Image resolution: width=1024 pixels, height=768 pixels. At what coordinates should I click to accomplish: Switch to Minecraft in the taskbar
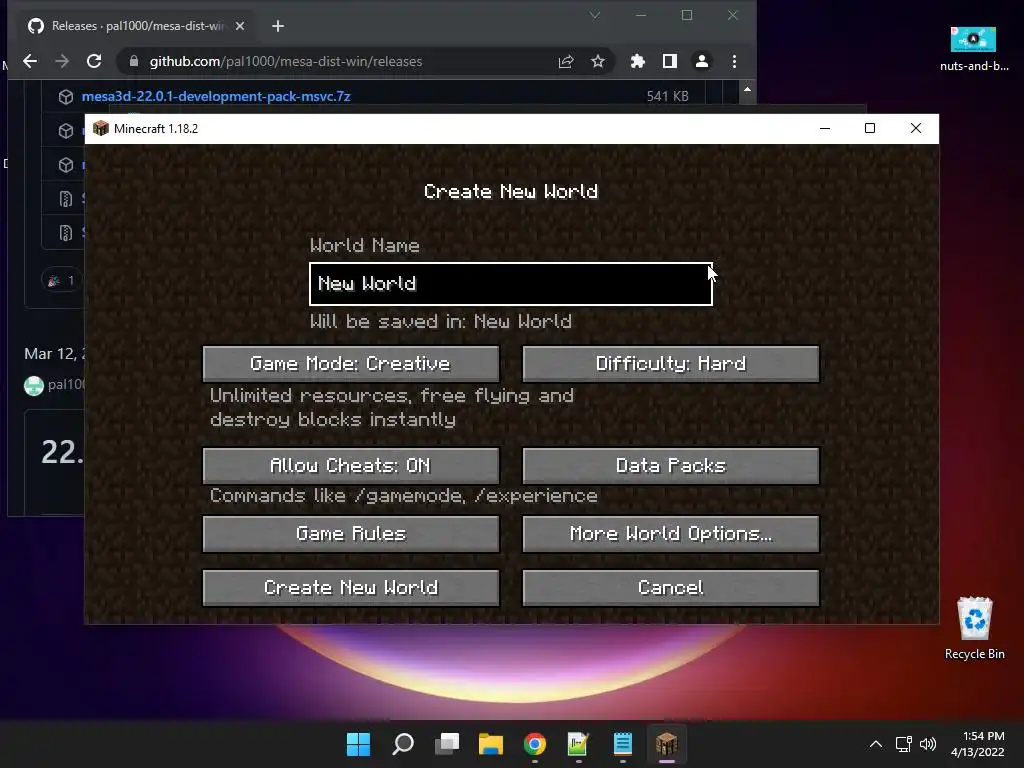[667, 744]
